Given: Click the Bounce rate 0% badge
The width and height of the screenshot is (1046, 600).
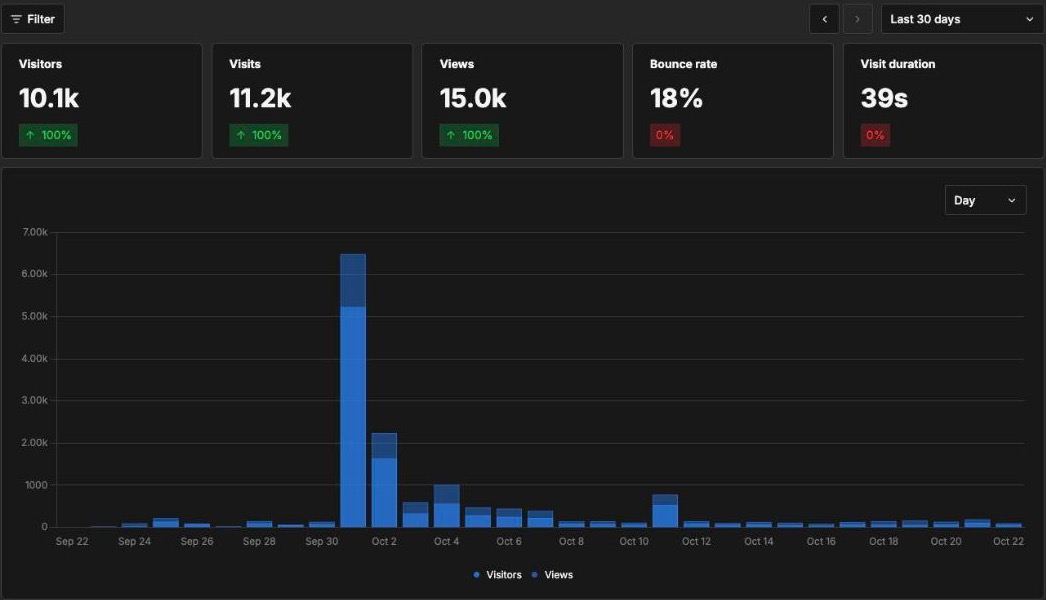Looking at the screenshot, I should [665, 135].
